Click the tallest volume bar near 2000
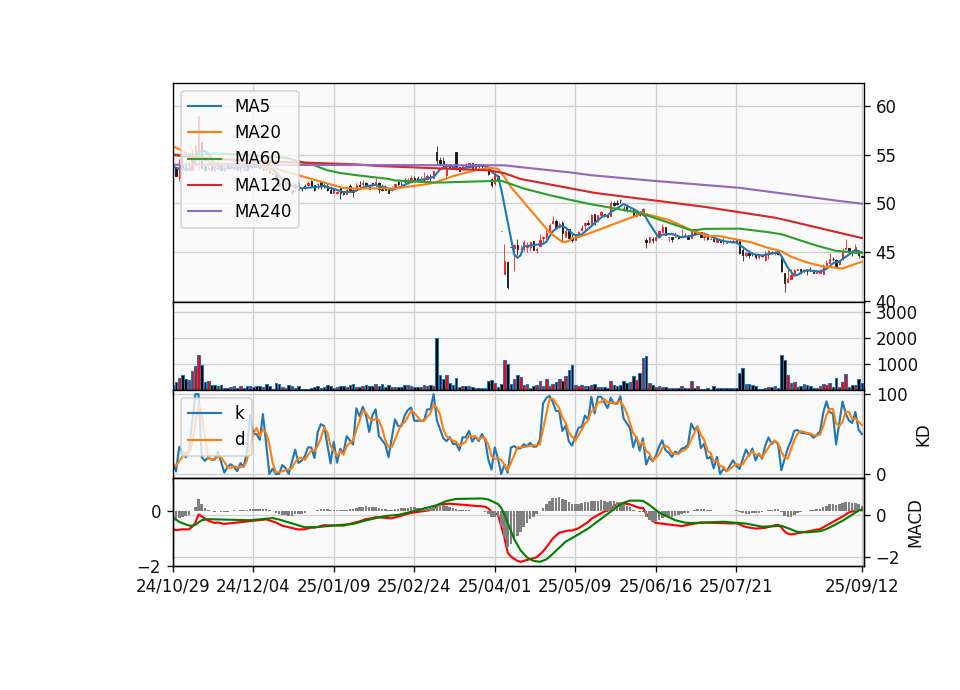This screenshot has width=960, height=690. 437,364
